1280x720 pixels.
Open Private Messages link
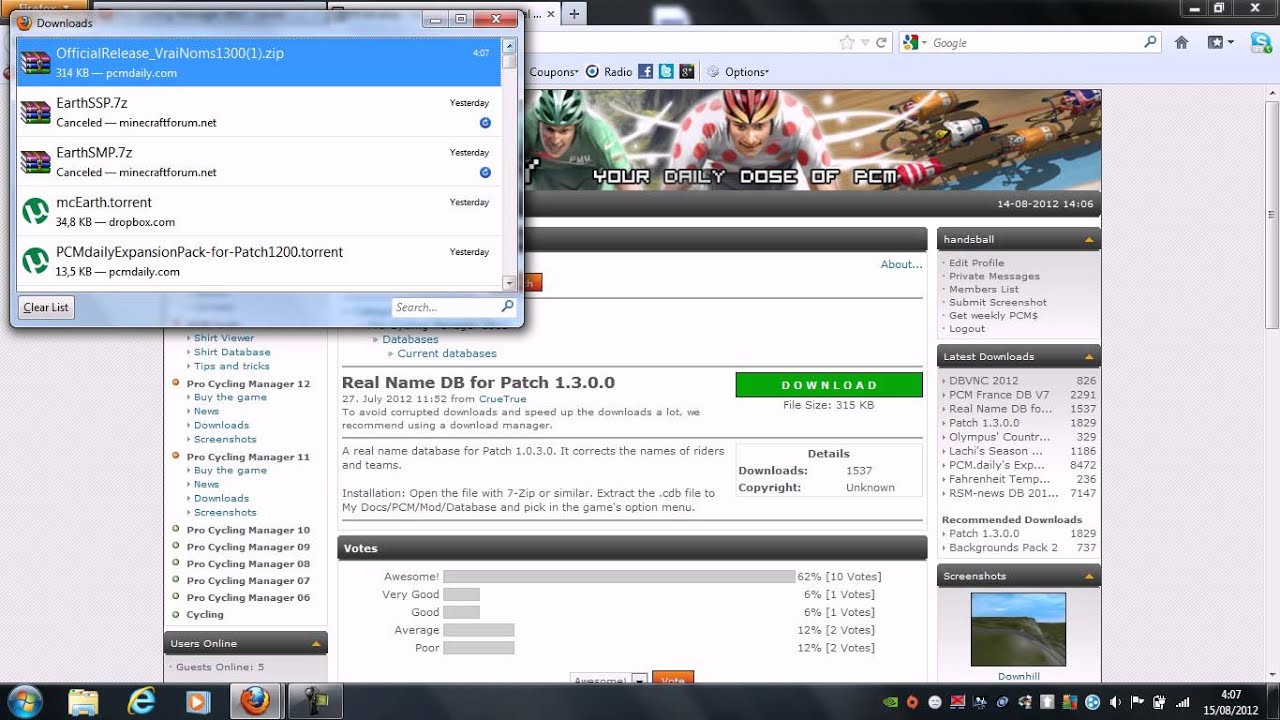(x=994, y=276)
